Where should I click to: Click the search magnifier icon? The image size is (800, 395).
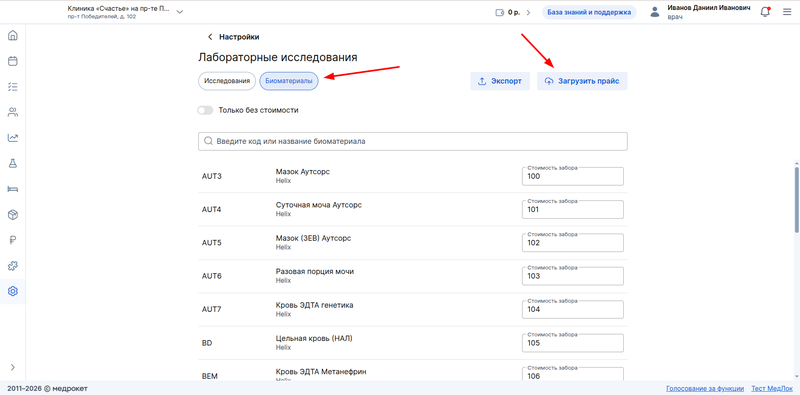click(208, 141)
